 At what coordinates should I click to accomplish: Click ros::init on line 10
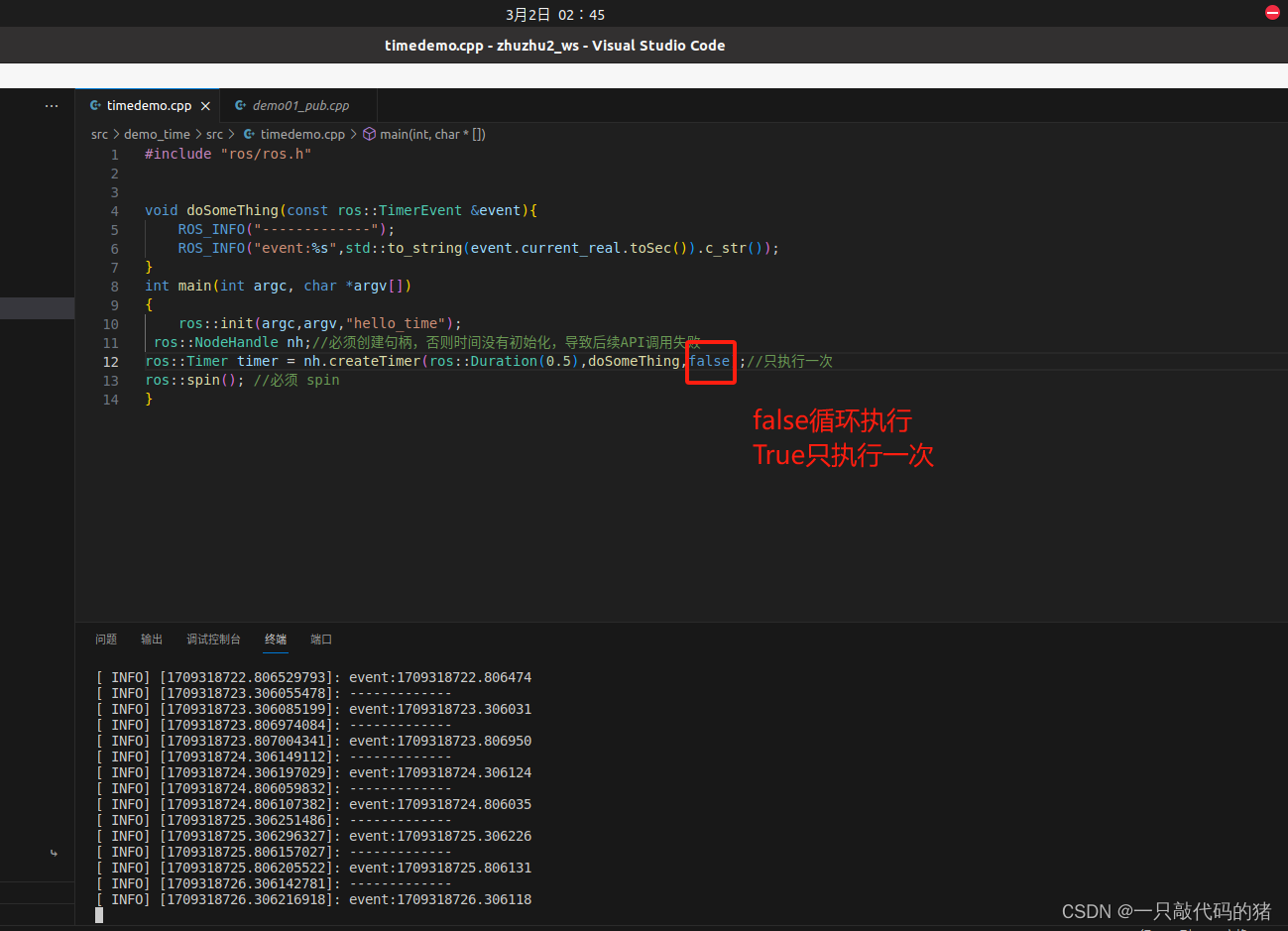(x=216, y=323)
